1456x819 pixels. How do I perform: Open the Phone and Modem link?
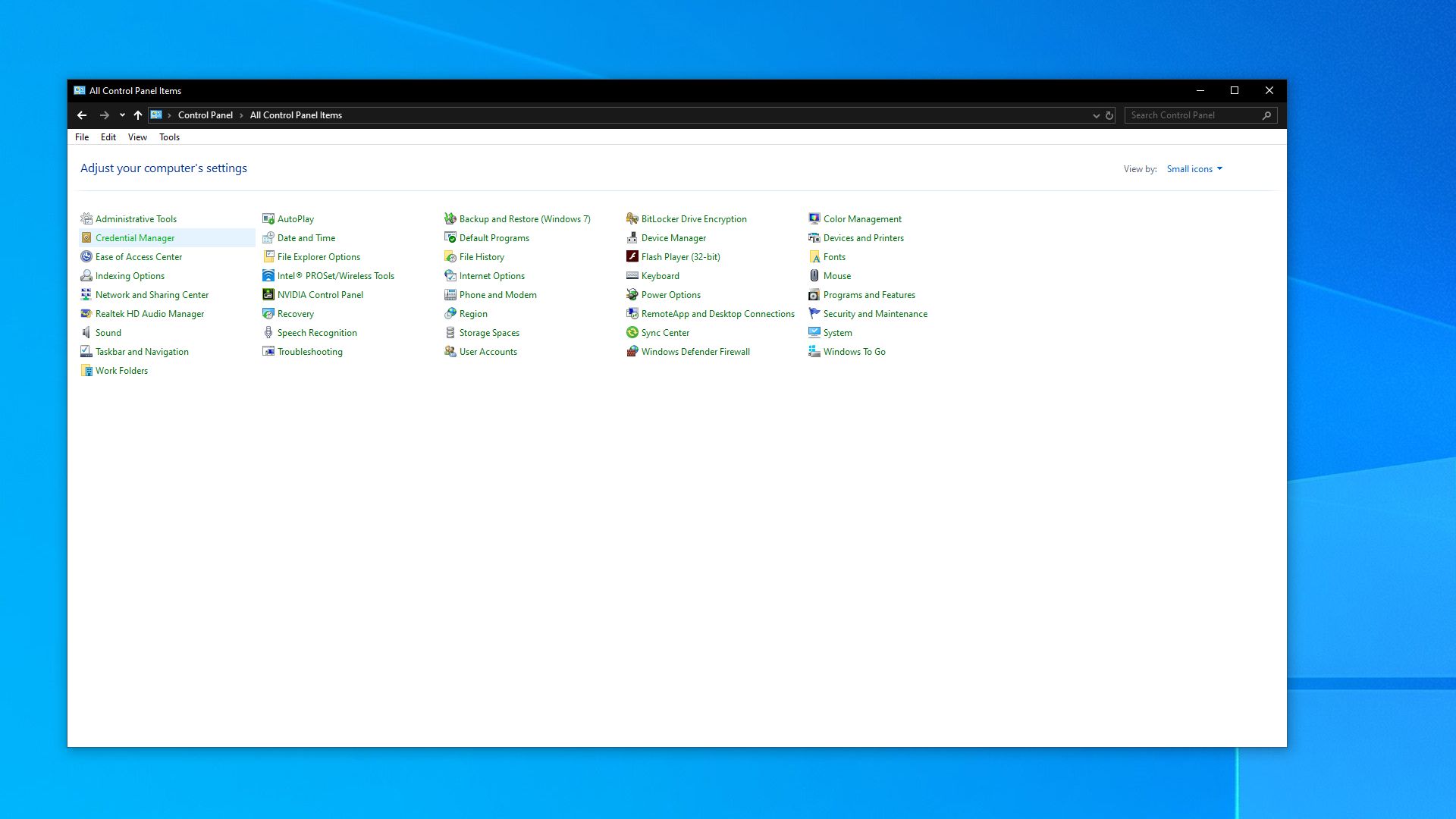[x=498, y=294]
